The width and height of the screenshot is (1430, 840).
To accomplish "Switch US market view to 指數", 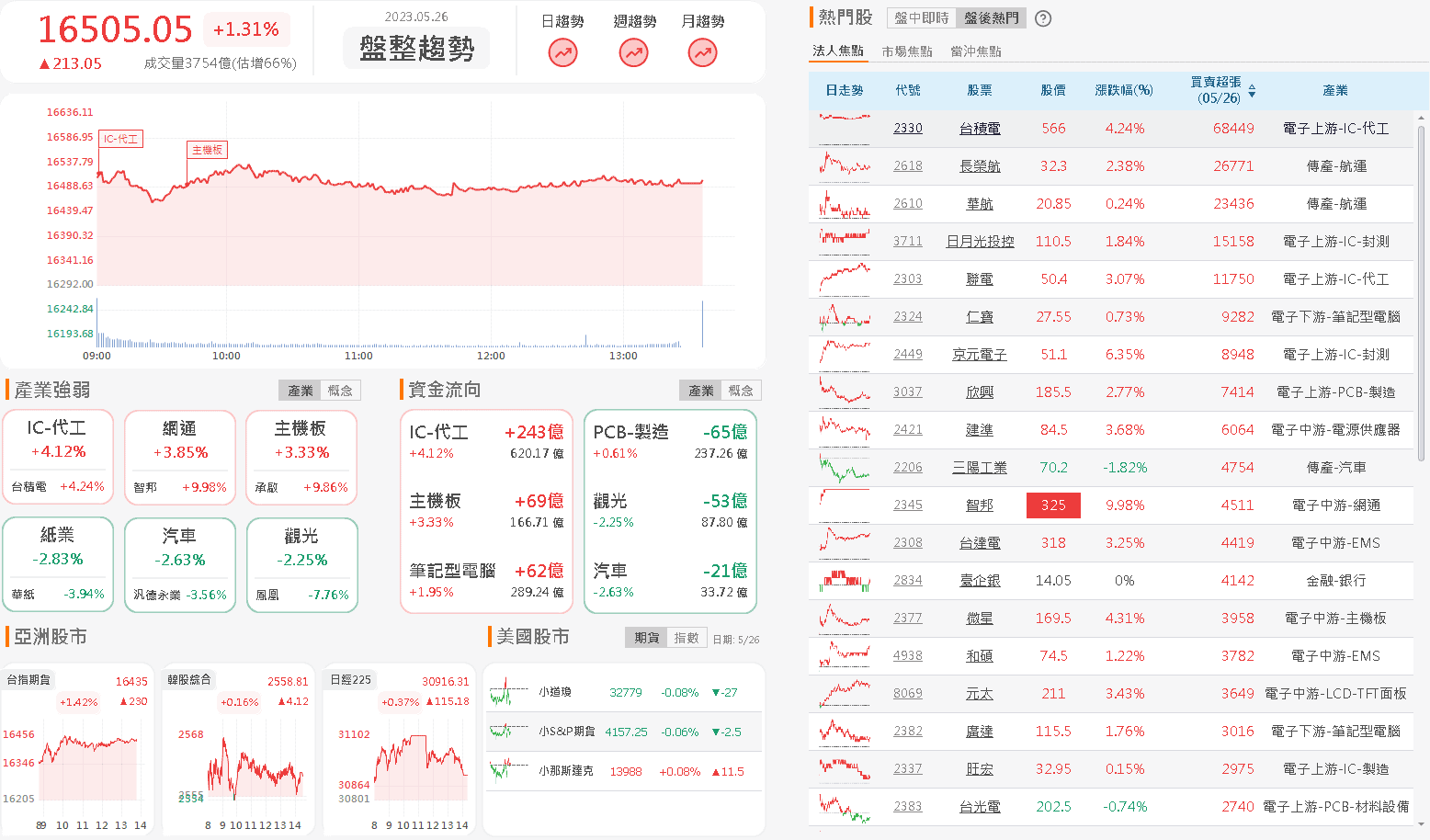I will [687, 638].
